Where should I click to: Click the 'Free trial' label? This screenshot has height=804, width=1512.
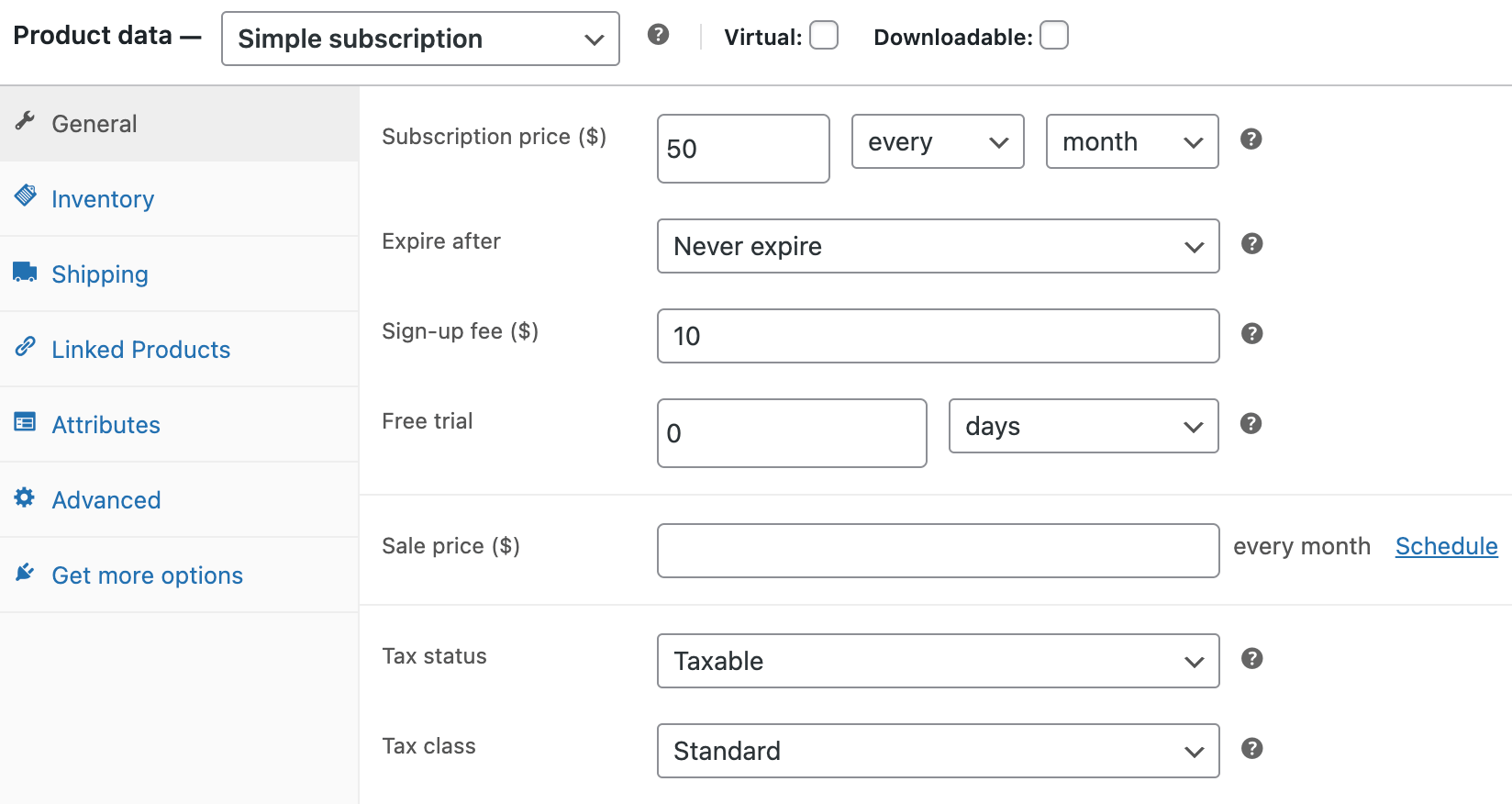point(428,421)
